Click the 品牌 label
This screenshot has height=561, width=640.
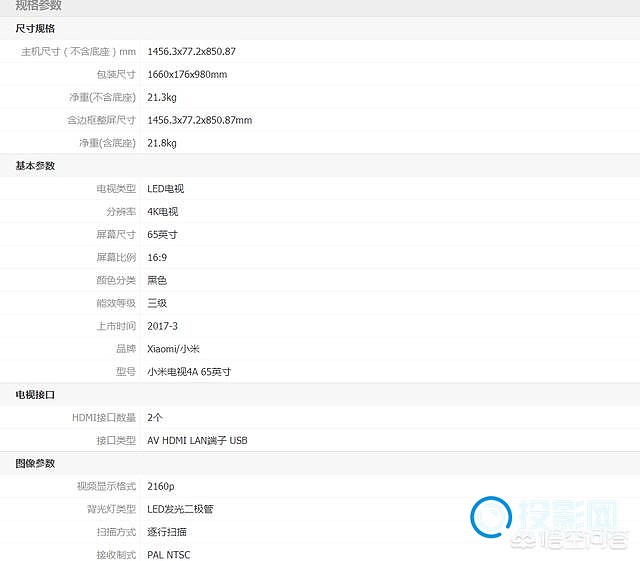click(x=126, y=349)
